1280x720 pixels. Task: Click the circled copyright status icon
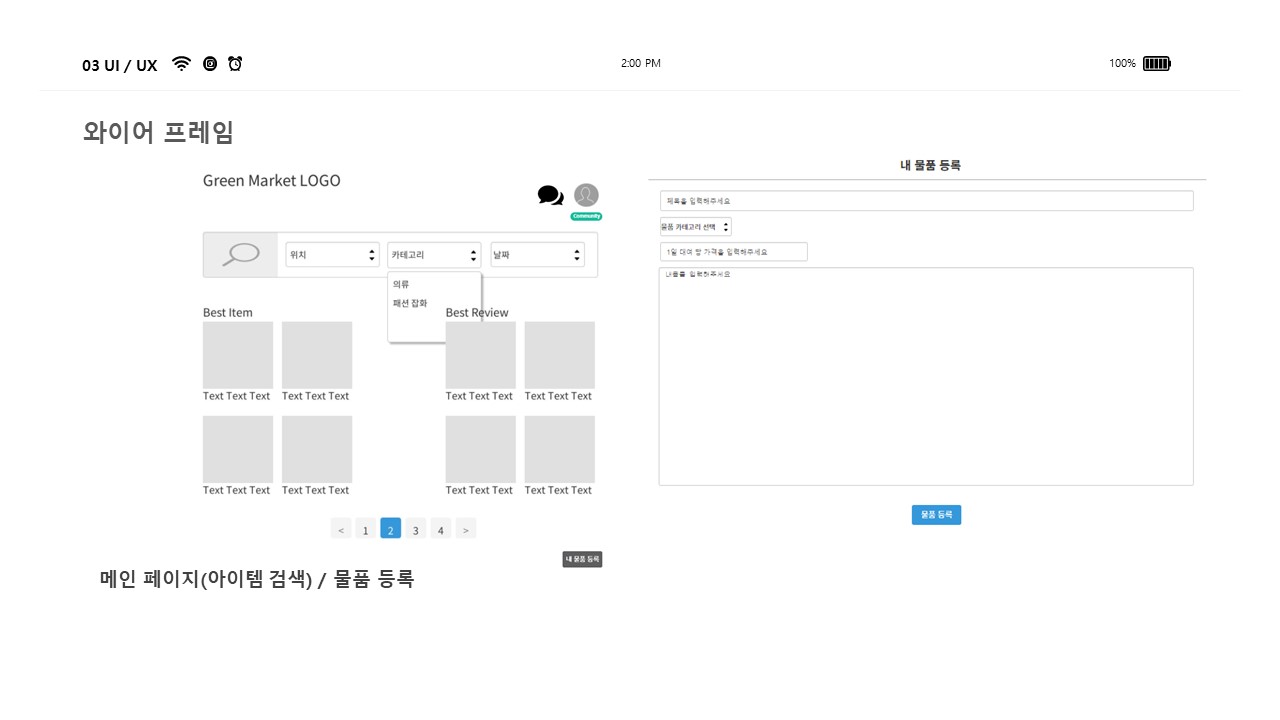[209, 63]
